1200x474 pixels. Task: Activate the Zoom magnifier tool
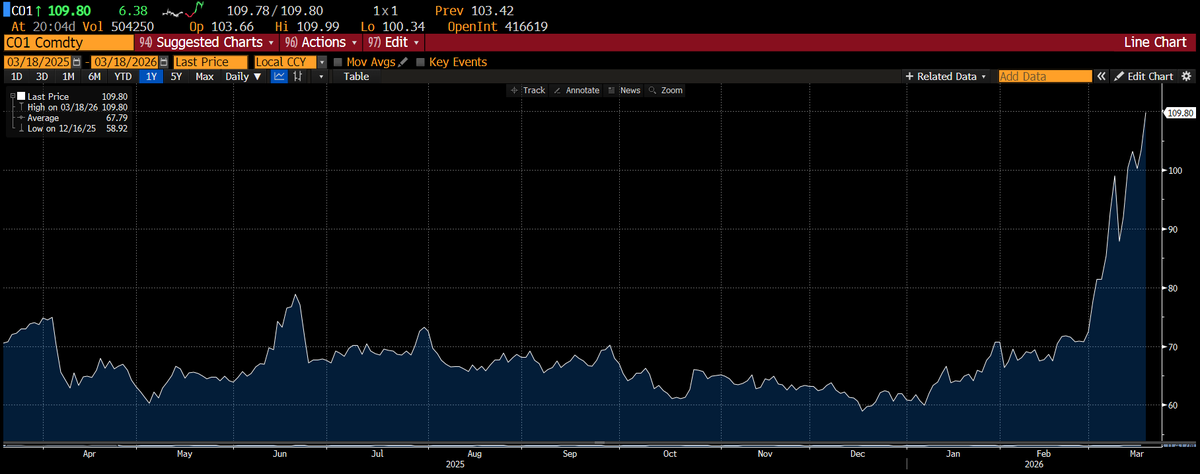pos(666,90)
